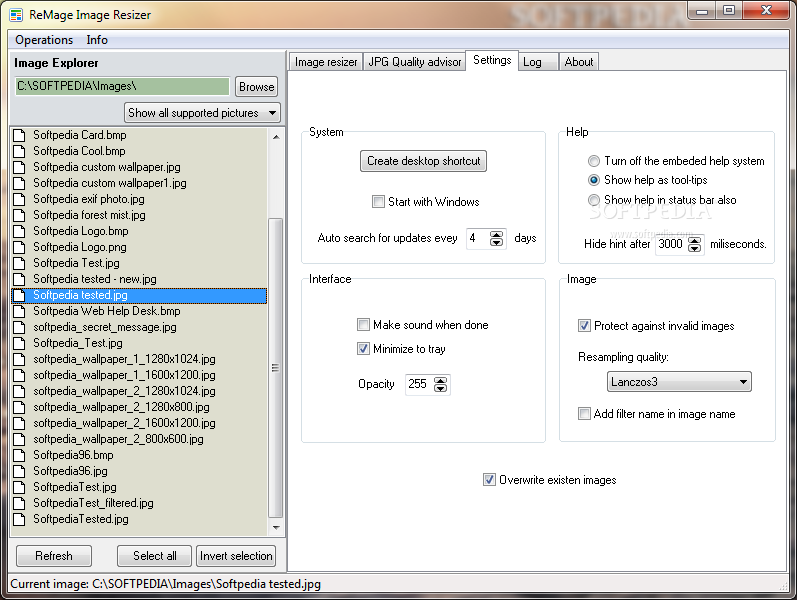
Task: Select Turn off the embeded help system
Action: 594,161
